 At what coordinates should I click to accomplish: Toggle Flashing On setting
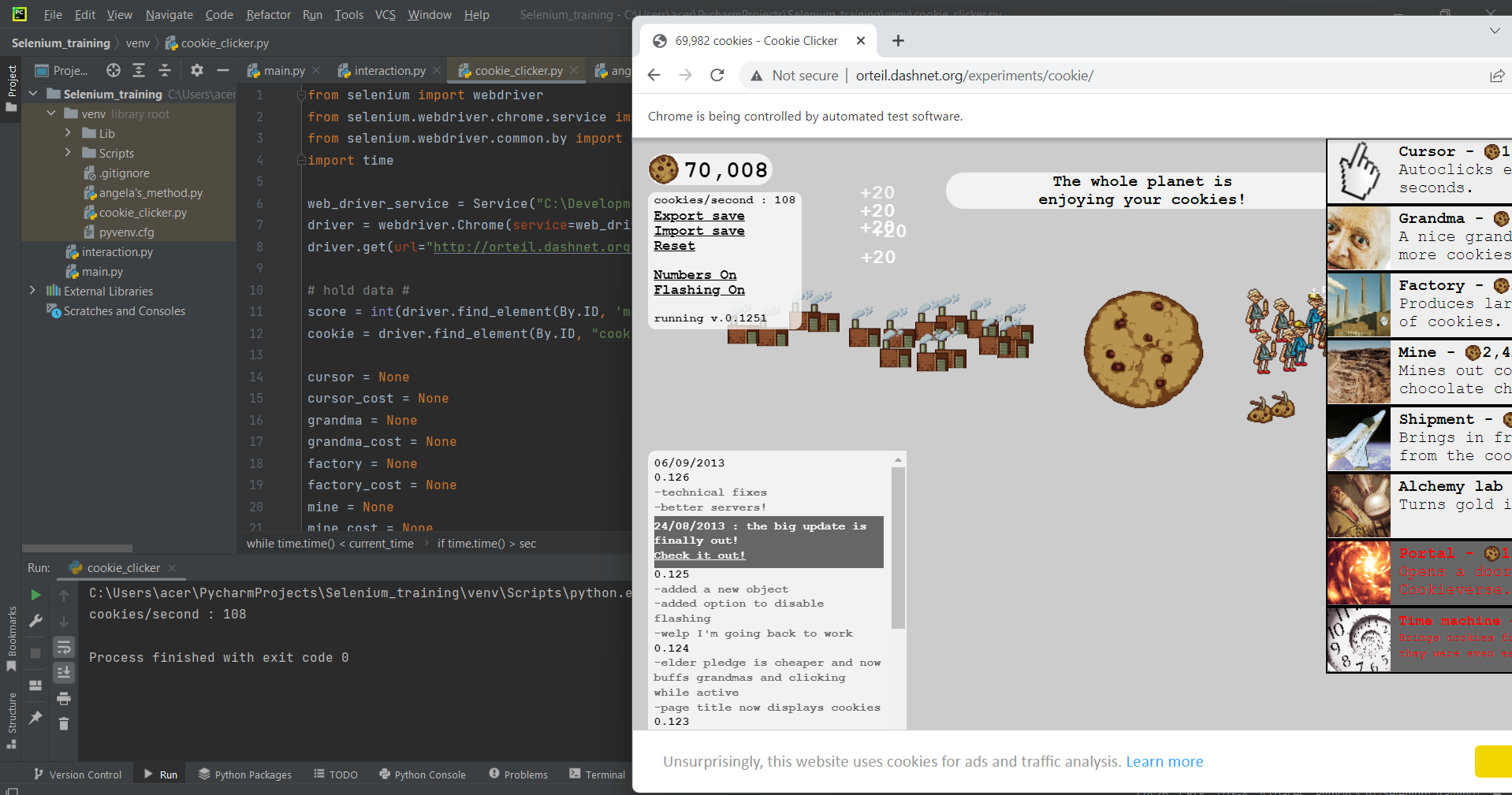(x=699, y=290)
